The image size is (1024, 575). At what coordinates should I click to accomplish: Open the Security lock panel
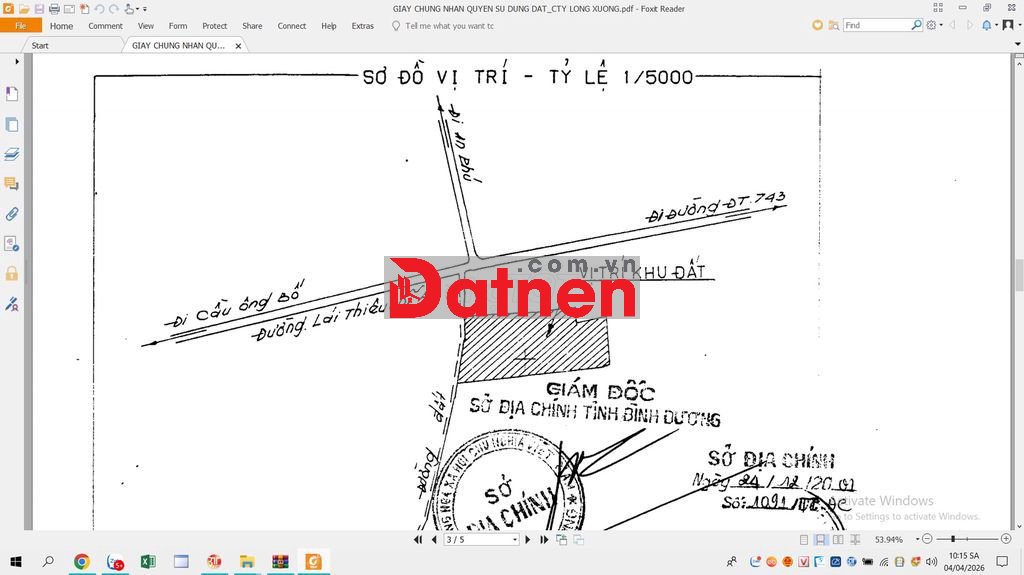[x=12, y=273]
